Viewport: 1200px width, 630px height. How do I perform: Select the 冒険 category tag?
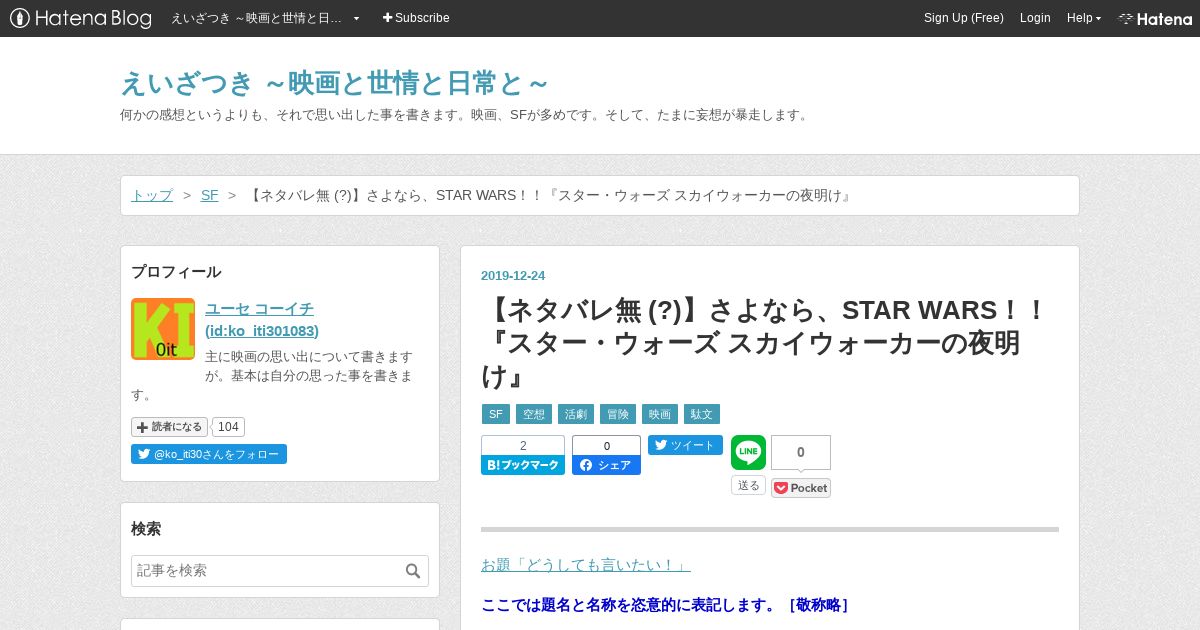tap(618, 414)
